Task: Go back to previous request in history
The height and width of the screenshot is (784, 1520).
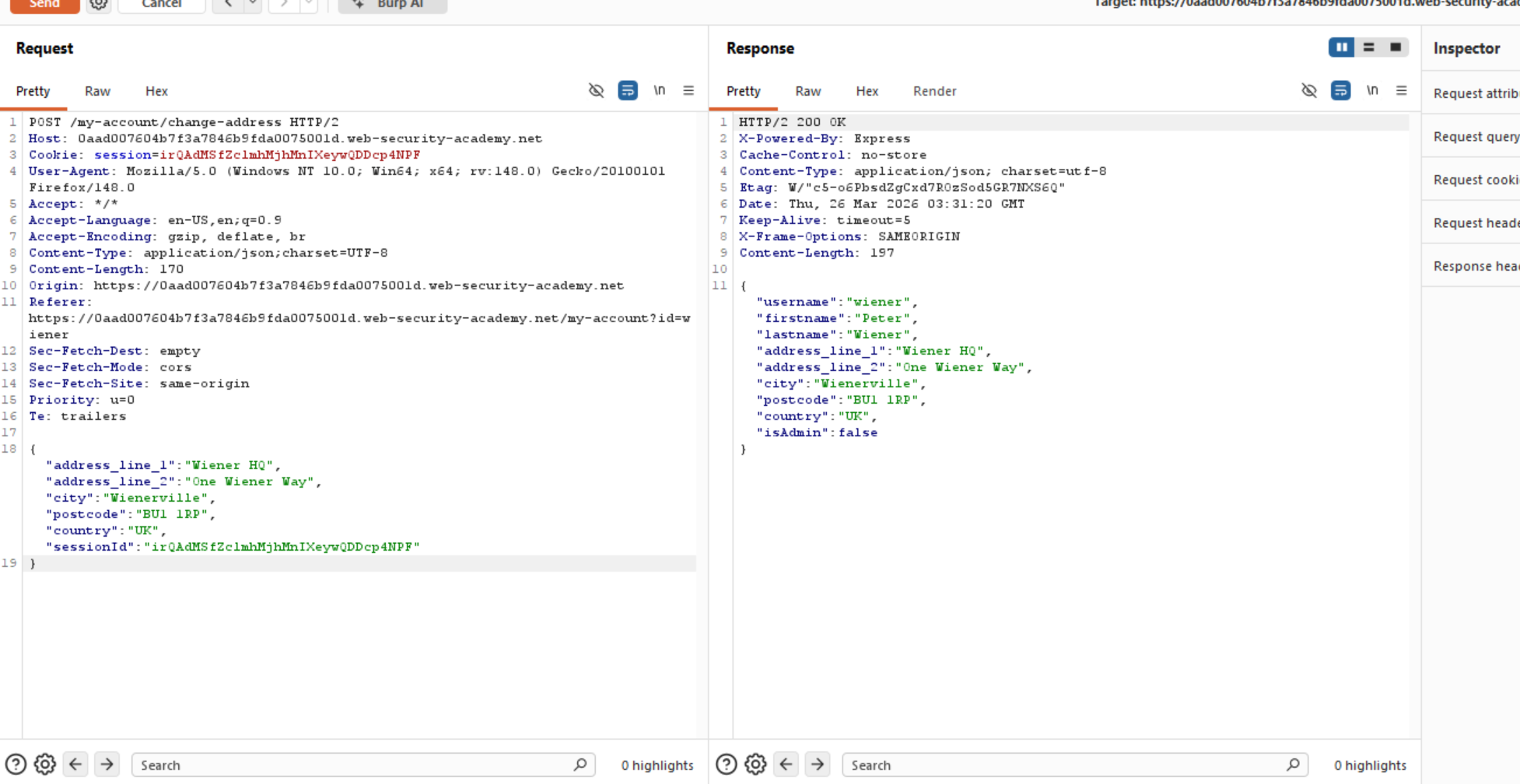Action: 228,4
